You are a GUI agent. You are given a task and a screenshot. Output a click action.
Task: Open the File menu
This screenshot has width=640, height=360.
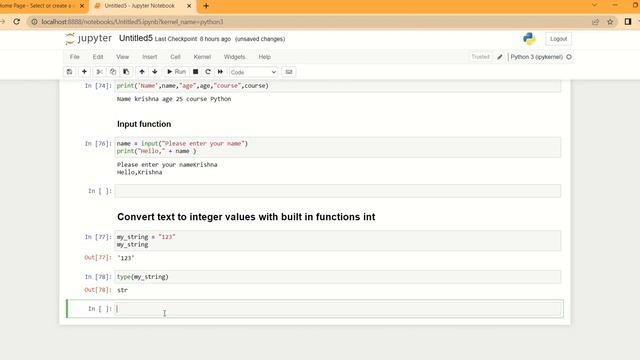tap(74, 57)
